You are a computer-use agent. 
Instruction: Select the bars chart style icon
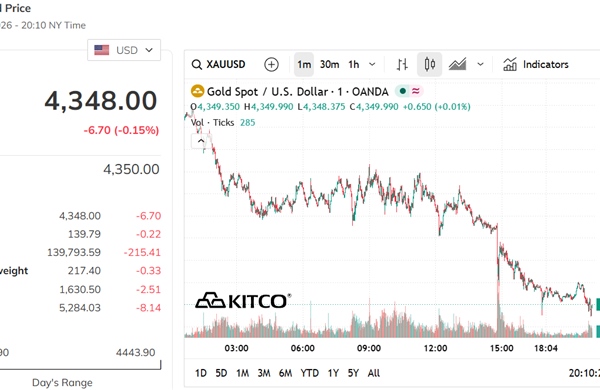pyautogui.click(x=402, y=65)
